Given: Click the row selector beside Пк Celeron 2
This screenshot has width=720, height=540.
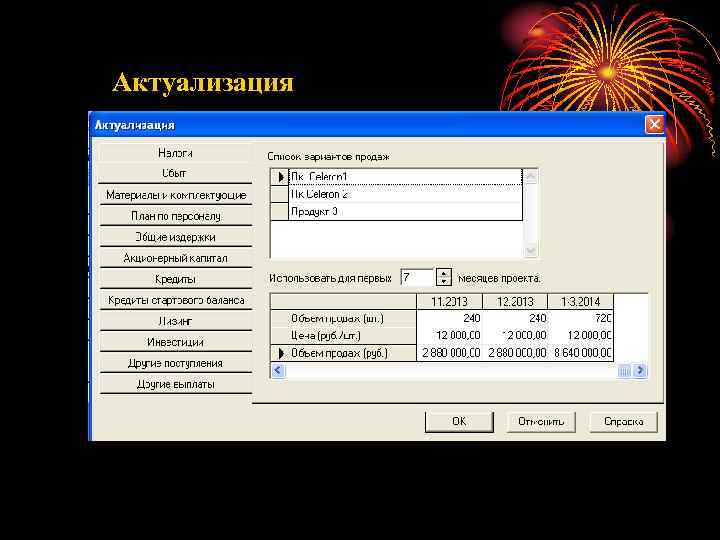Looking at the screenshot, I should (280, 194).
